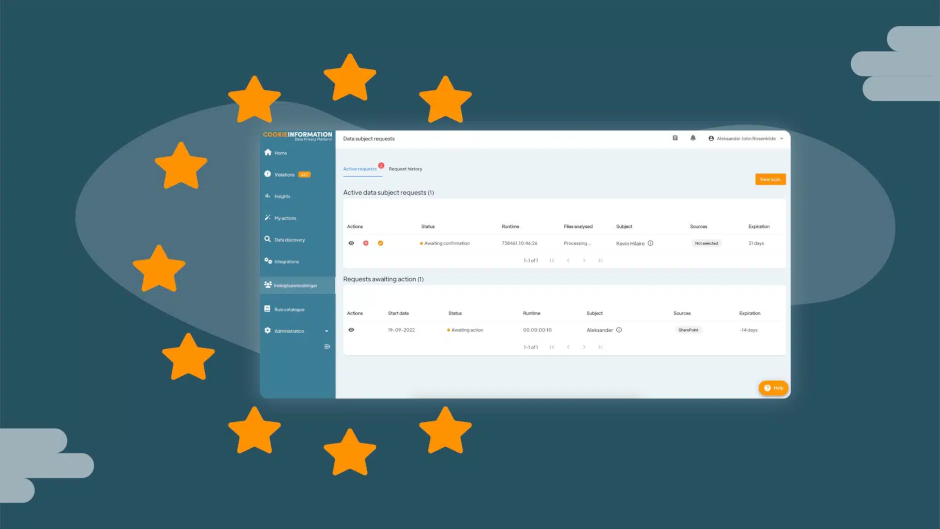
Task: Go to next page in active requests
Action: (584, 260)
